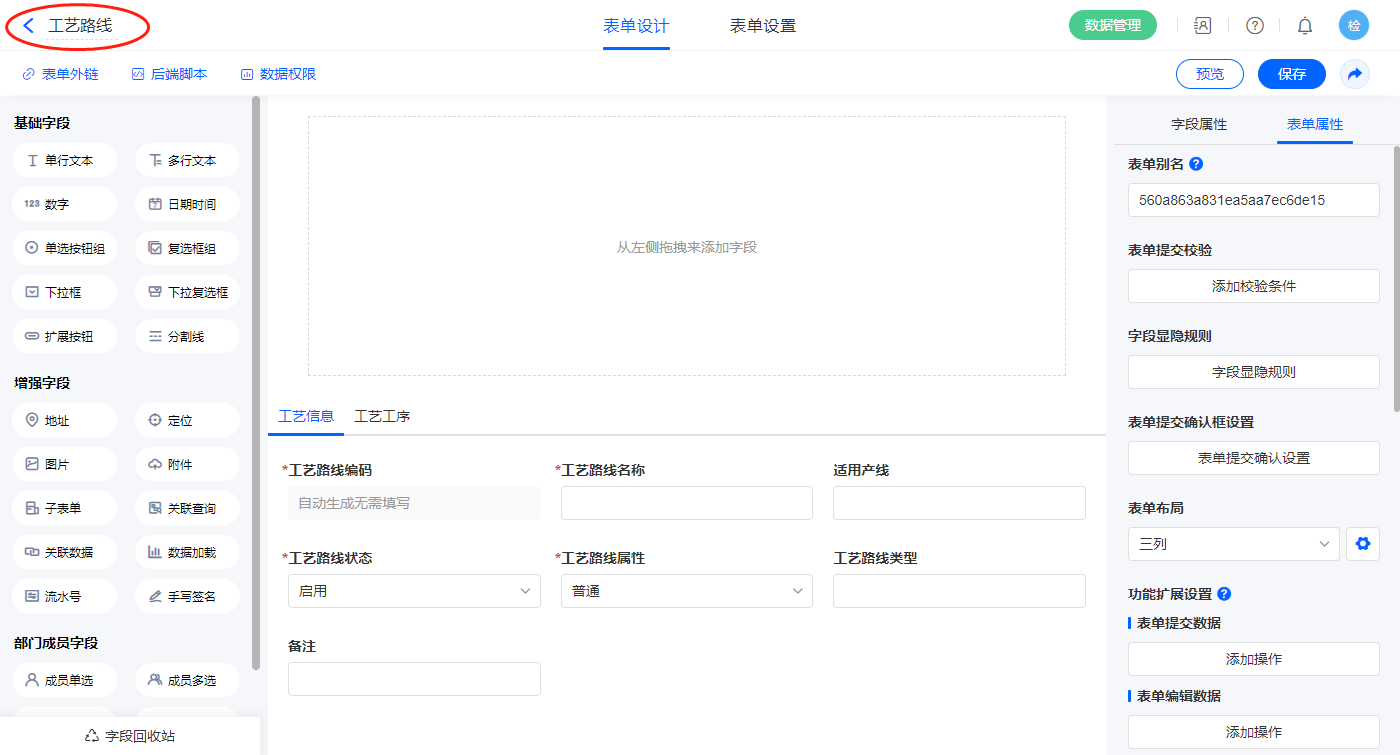
Task: Click the 工艺路线名称 input field
Action: pyautogui.click(x=686, y=503)
